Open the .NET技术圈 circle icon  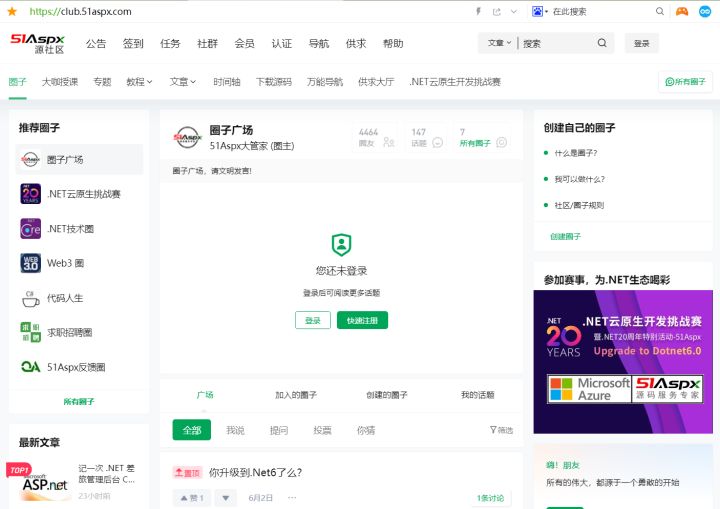[30, 229]
